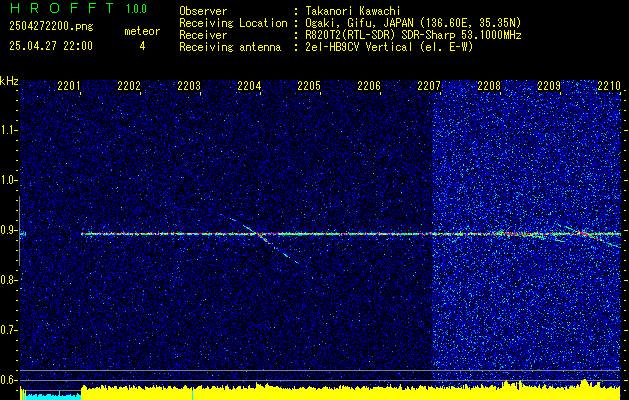Click the HROFFT title text
Viewport: 629px width, 400px height.
coord(62,8)
